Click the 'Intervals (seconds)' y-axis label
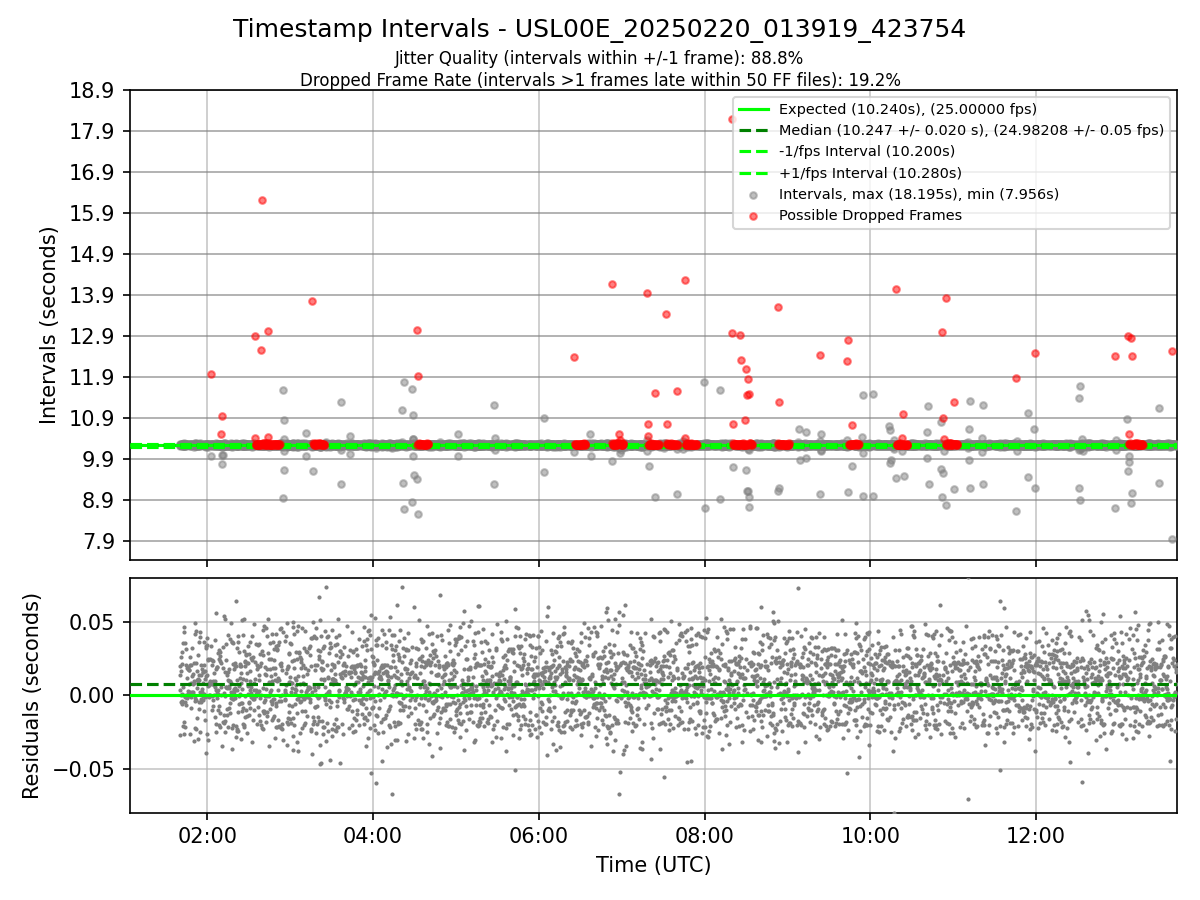Viewport: 1200px width, 900px height. click(49, 325)
